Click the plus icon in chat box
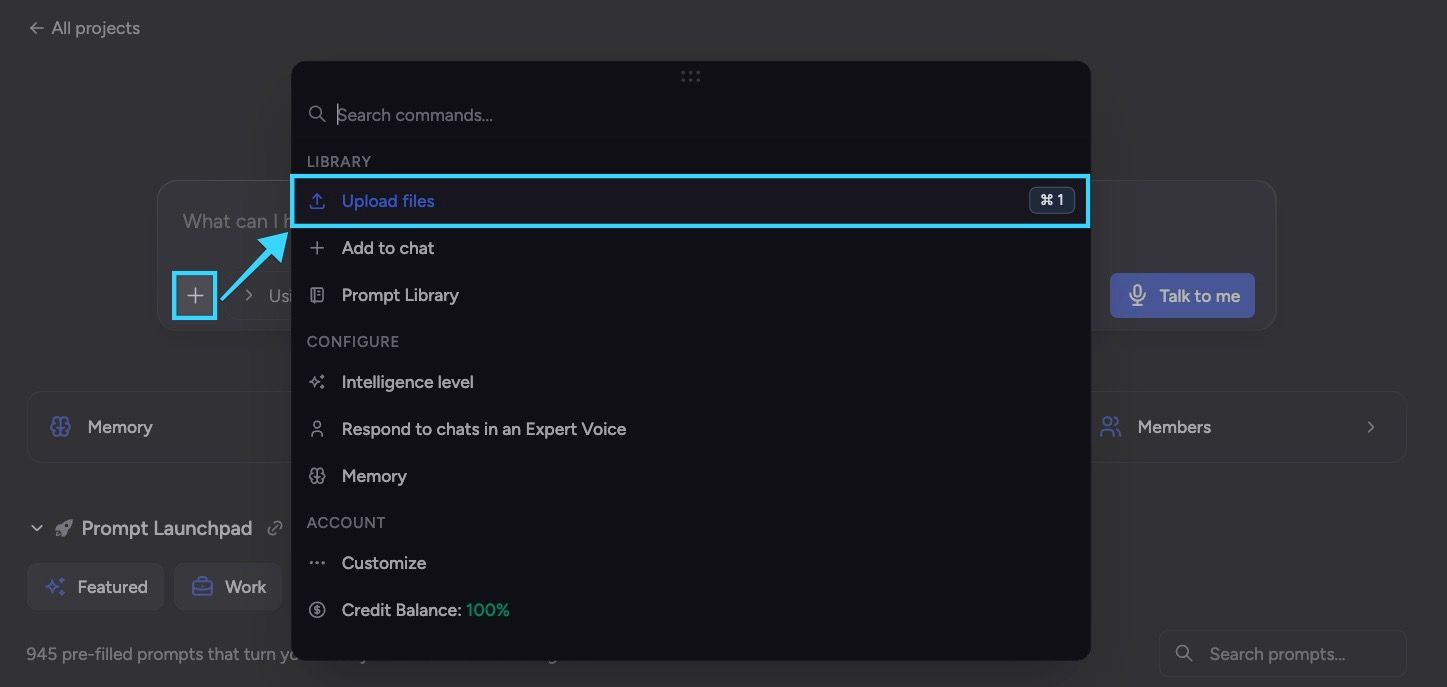This screenshot has width=1447, height=687. click(195, 296)
